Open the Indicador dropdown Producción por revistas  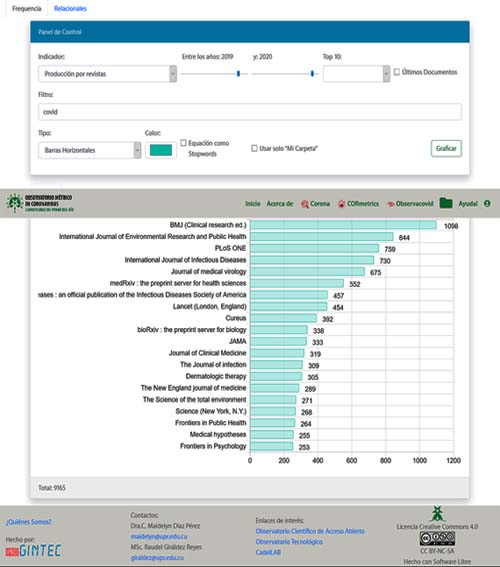point(107,74)
